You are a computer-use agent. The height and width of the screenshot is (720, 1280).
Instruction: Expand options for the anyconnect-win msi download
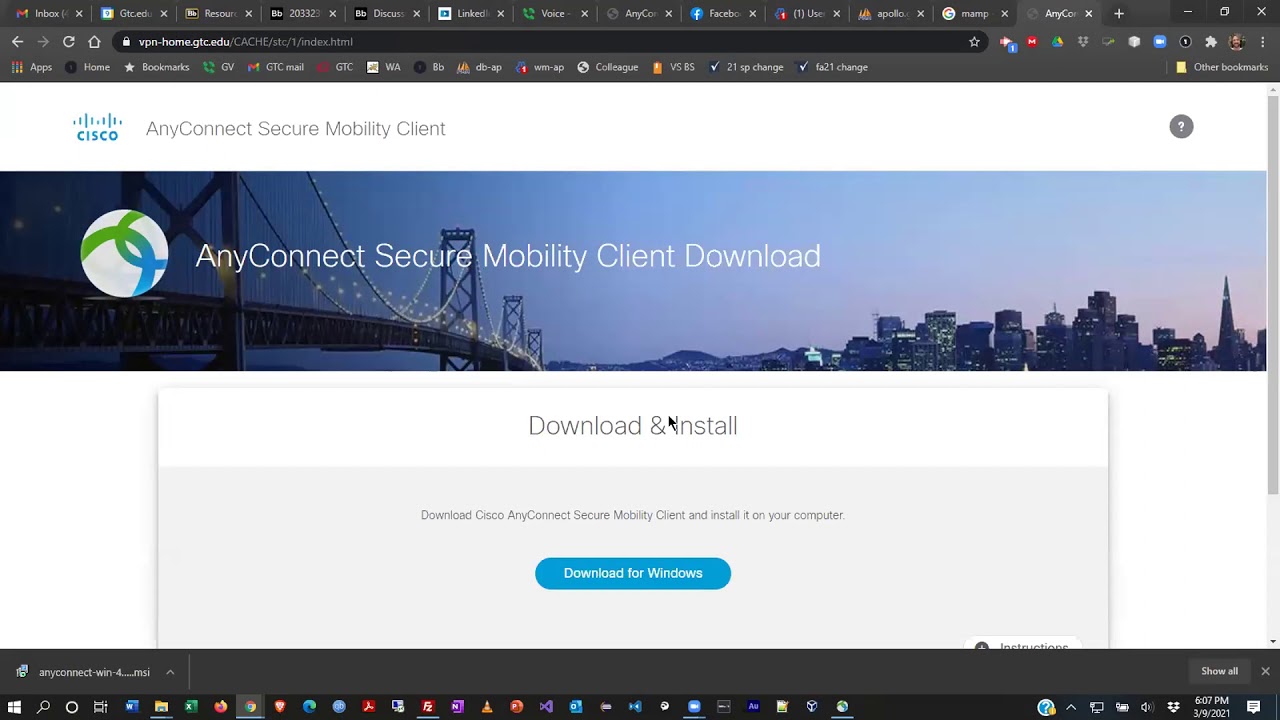(x=170, y=672)
